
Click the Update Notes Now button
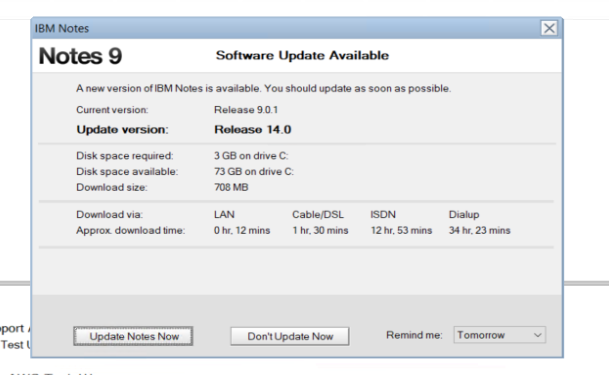(x=133, y=336)
